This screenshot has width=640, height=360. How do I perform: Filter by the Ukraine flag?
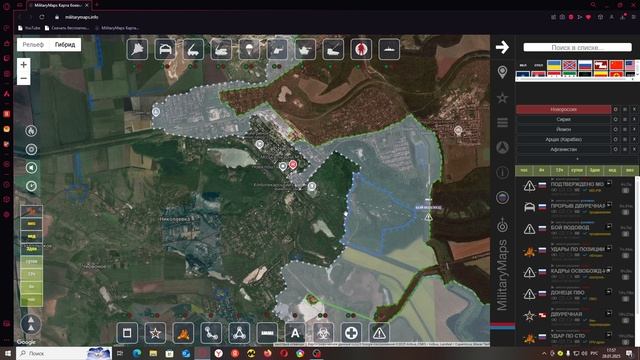pos(553,65)
